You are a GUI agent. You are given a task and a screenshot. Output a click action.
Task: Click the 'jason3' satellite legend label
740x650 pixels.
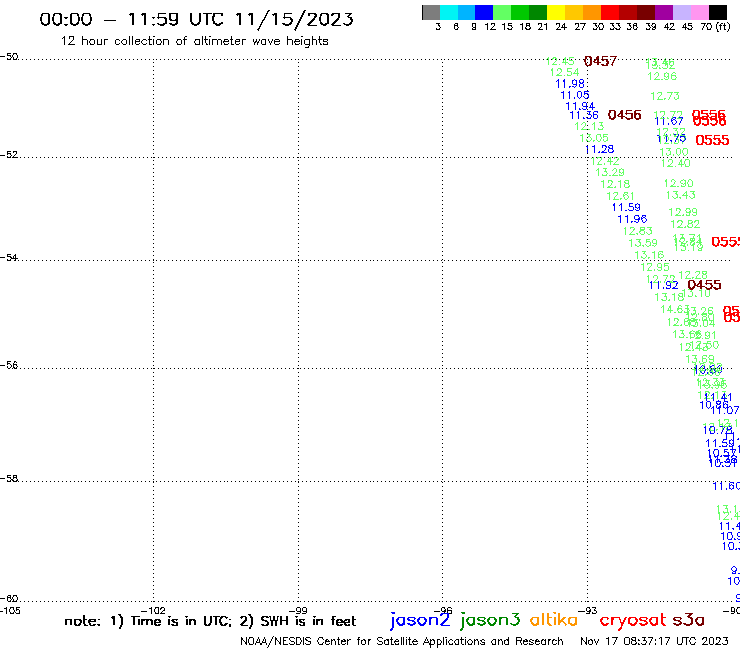[x=490, y=620]
